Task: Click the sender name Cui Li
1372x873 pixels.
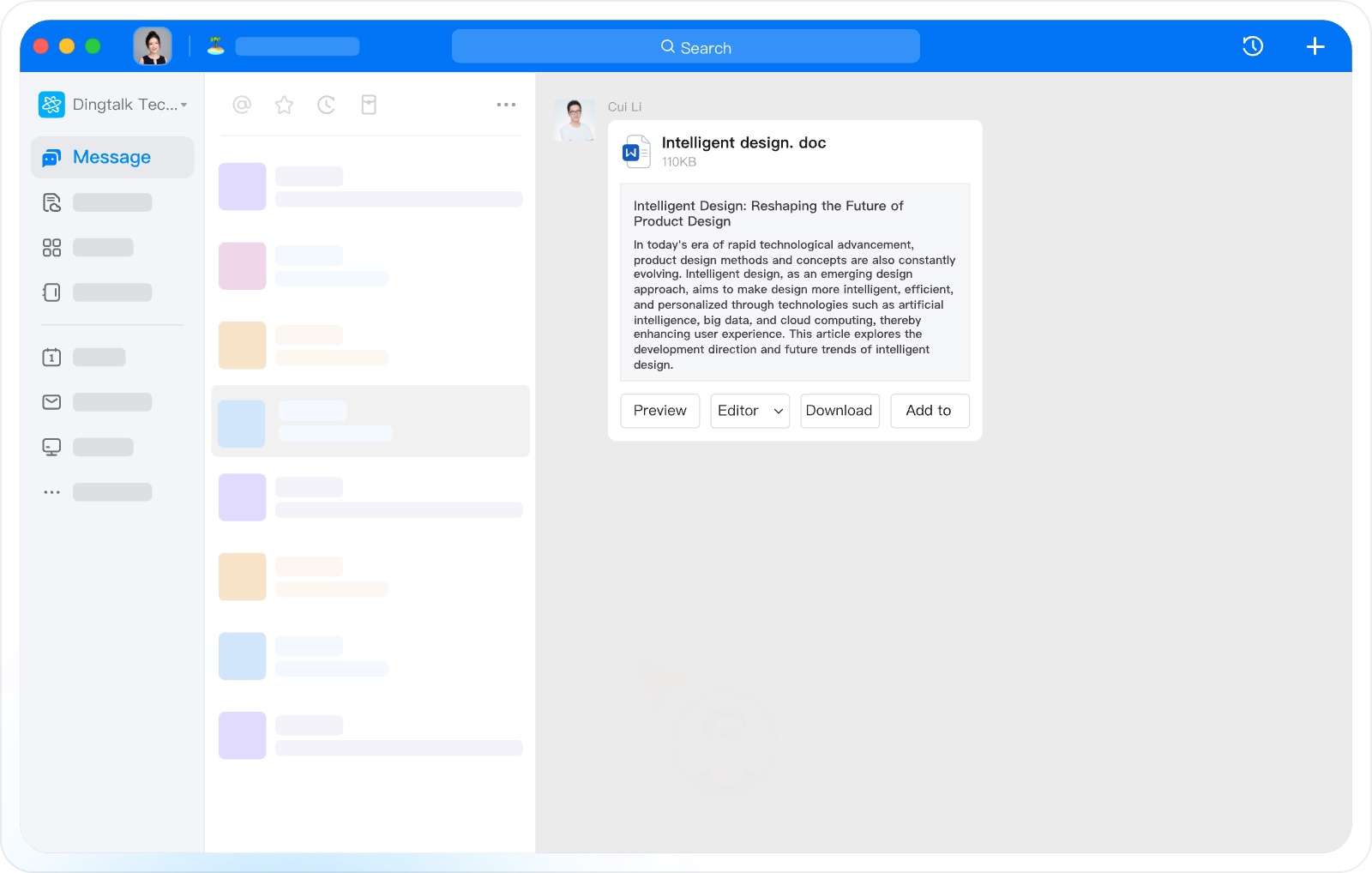Action: (624, 107)
